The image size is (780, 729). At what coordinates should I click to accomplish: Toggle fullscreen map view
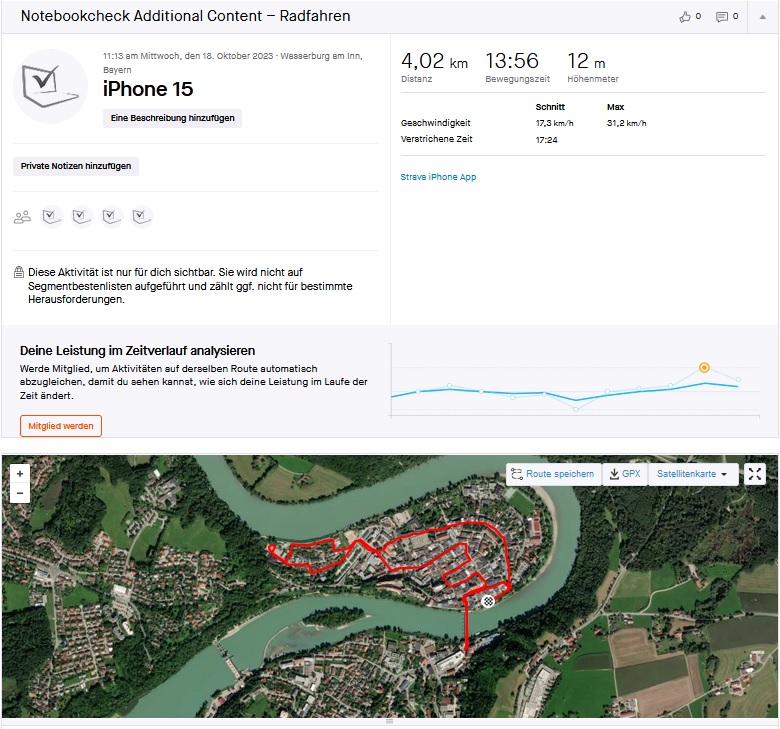(755, 474)
